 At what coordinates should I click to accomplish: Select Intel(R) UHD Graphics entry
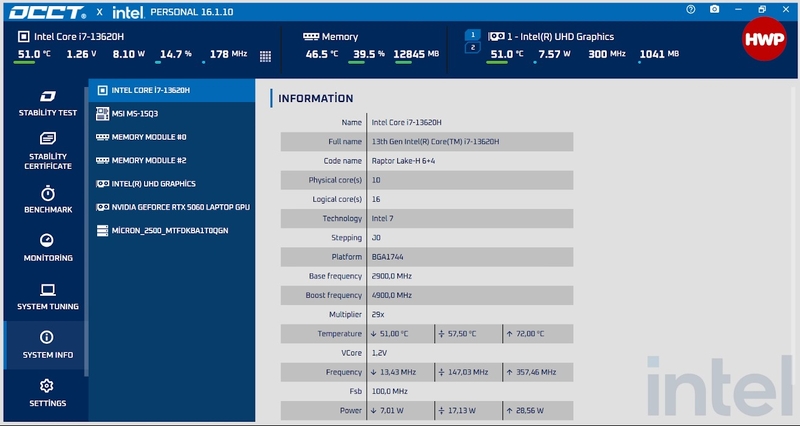coord(171,184)
